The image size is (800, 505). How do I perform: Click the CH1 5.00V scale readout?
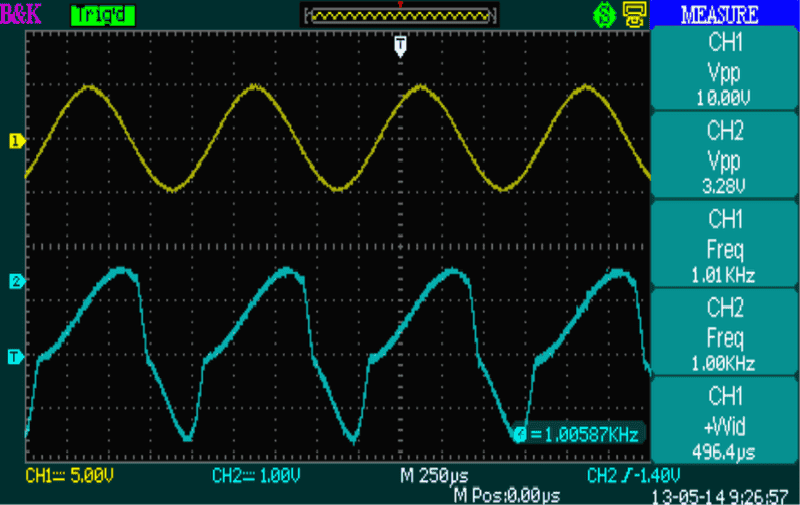69,476
